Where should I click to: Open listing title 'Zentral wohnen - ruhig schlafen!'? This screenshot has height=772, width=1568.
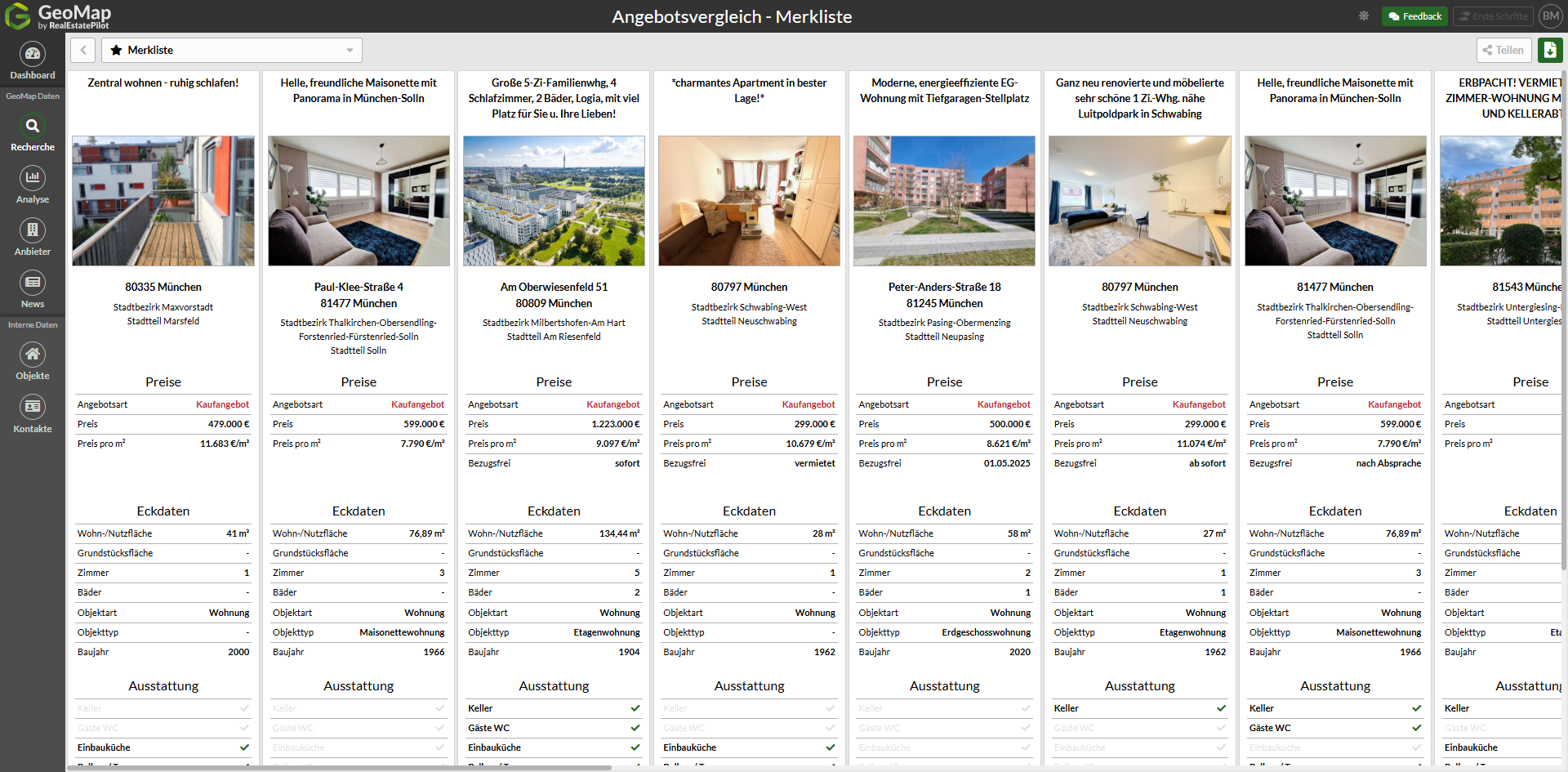163,83
